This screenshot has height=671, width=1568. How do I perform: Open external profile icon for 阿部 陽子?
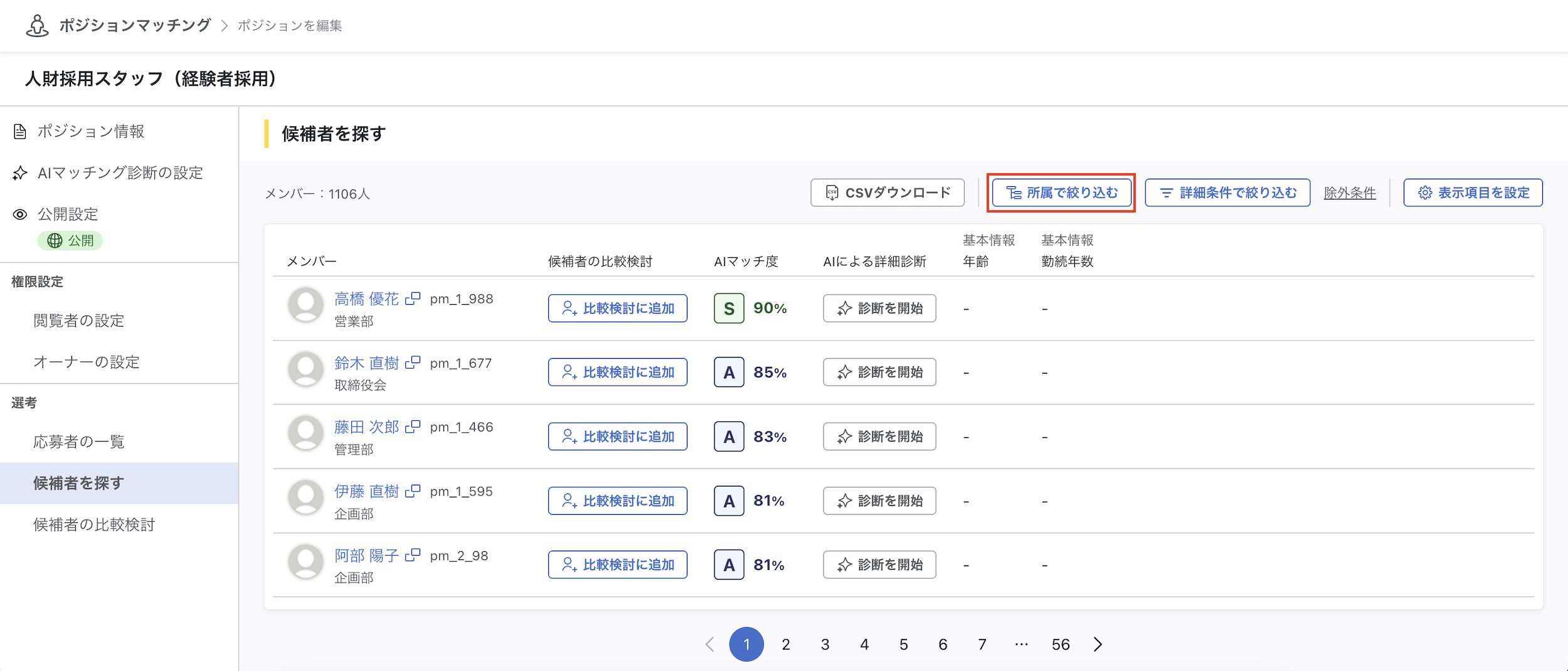413,555
